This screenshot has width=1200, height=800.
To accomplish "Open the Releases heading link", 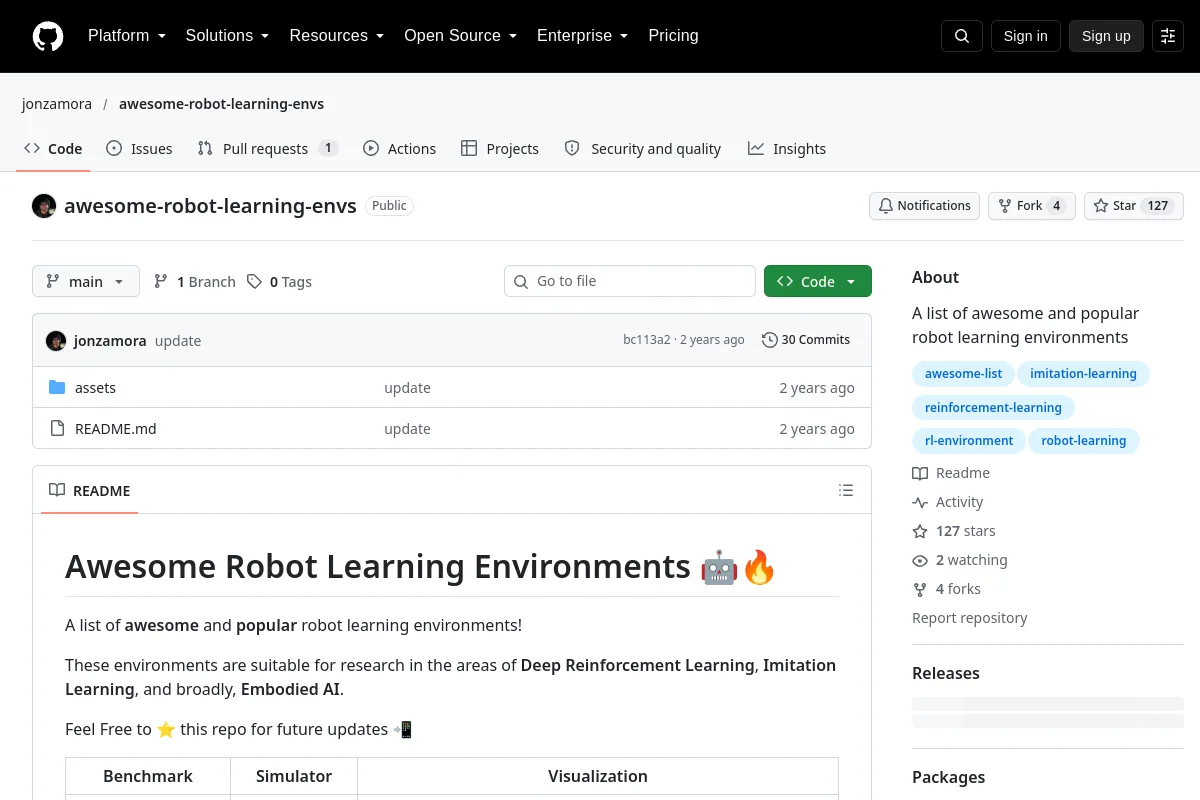I will click(x=946, y=673).
